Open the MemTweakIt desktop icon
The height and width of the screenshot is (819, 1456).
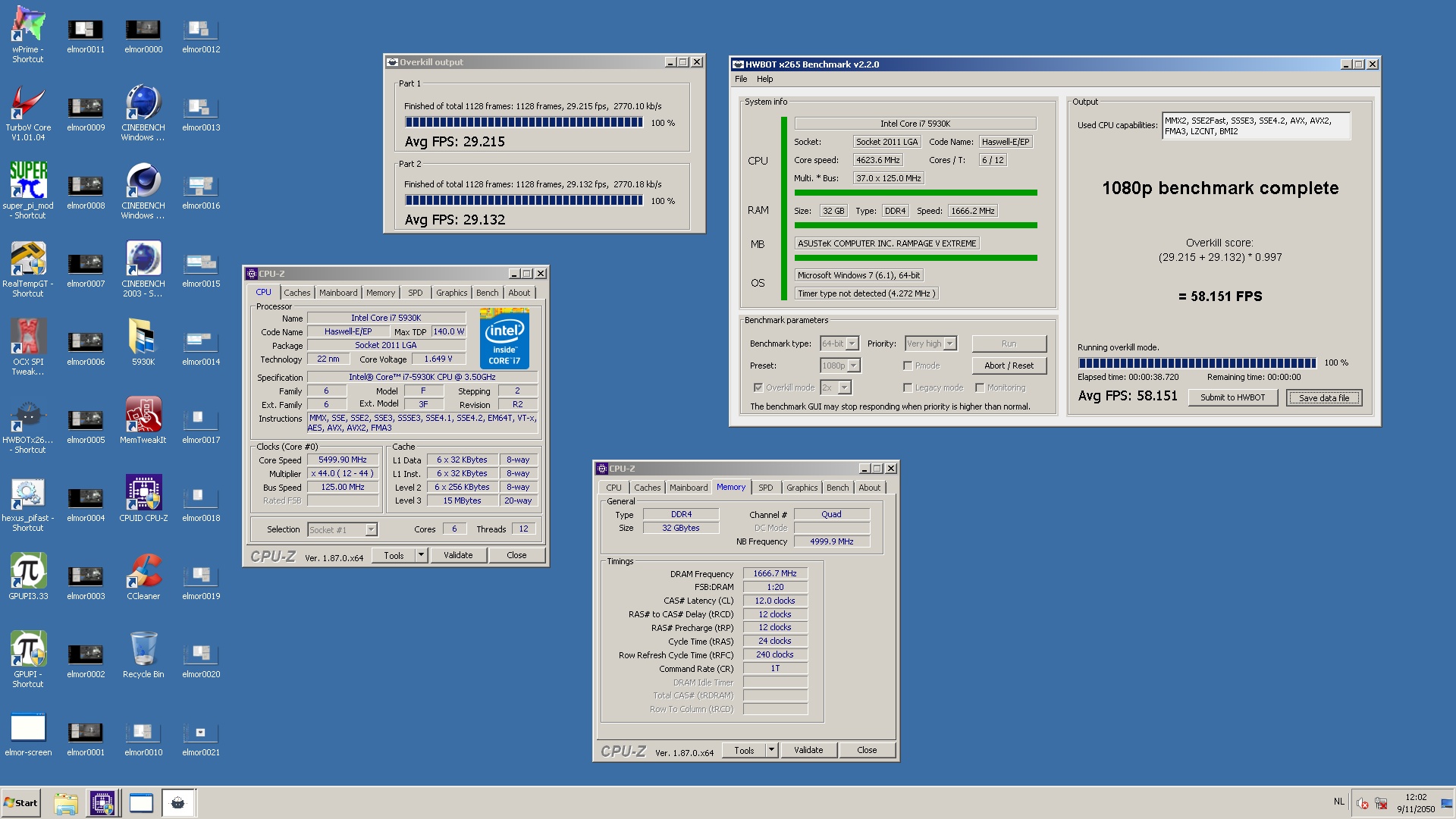[143, 420]
